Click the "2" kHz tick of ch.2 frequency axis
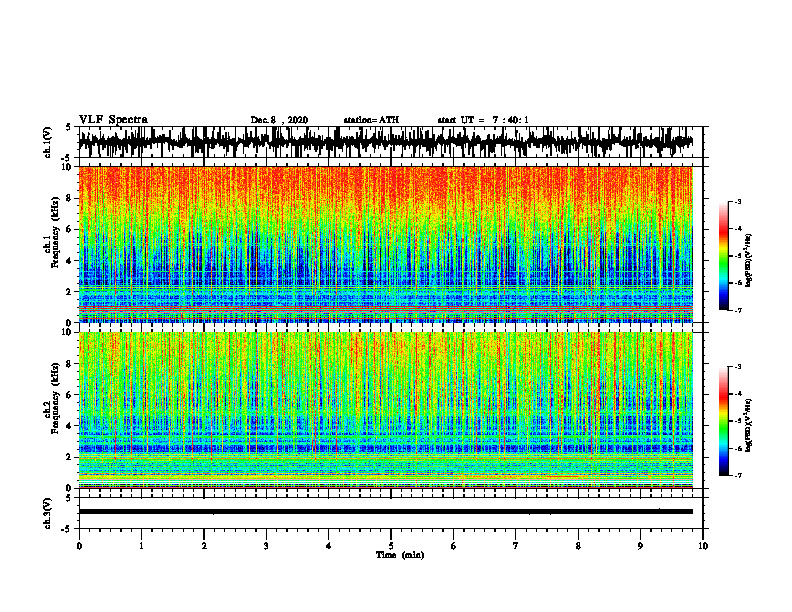The image size is (792, 612). point(70,457)
